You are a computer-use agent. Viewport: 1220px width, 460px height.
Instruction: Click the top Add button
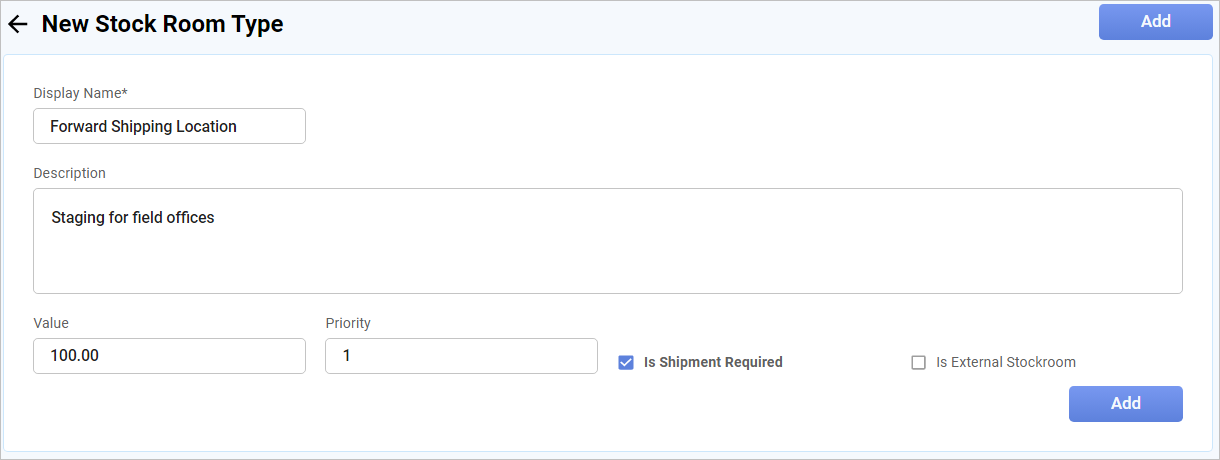(x=1155, y=22)
